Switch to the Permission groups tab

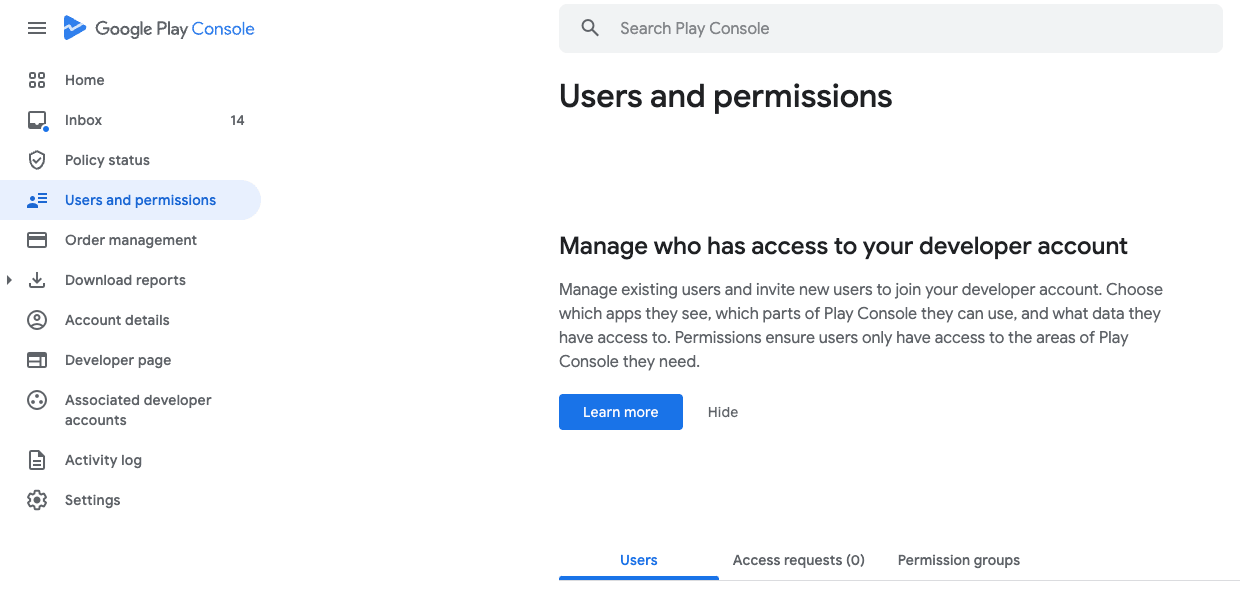(959, 560)
